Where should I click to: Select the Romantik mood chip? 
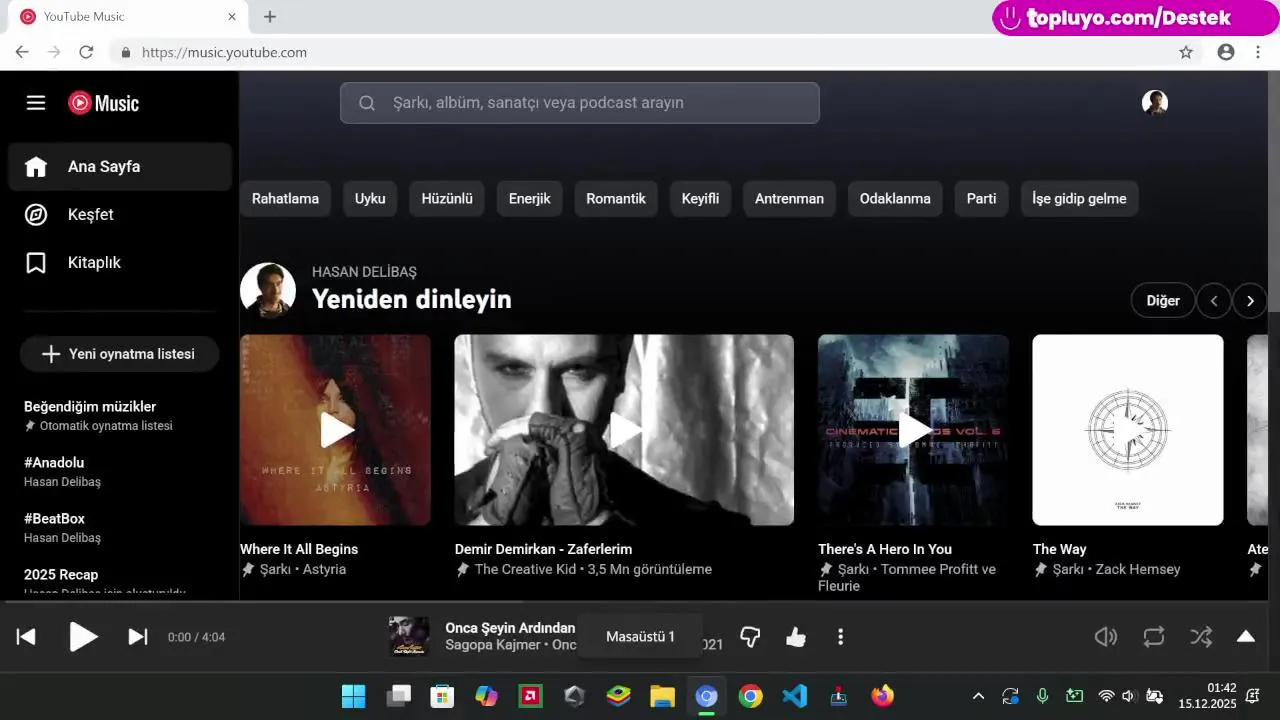tap(616, 199)
